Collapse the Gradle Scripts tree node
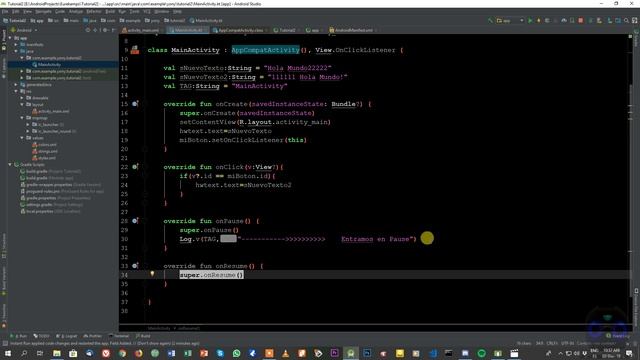The image size is (640, 360). (10, 164)
